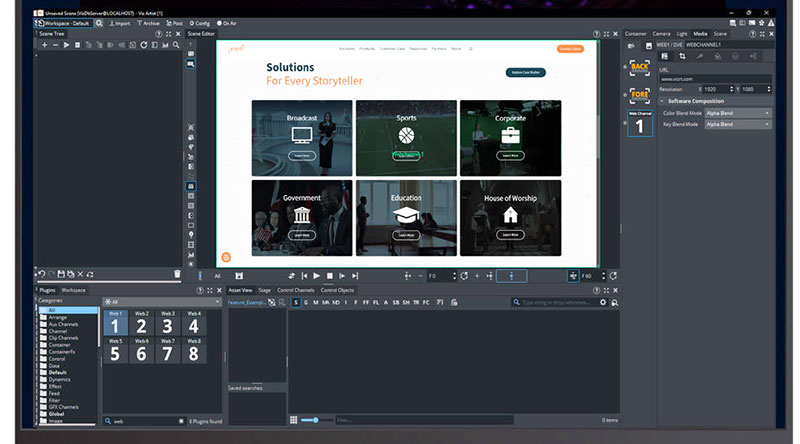Click the Web Channel 1 media asset
The width and height of the screenshot is (800, 444).
(x=640, y=125)
